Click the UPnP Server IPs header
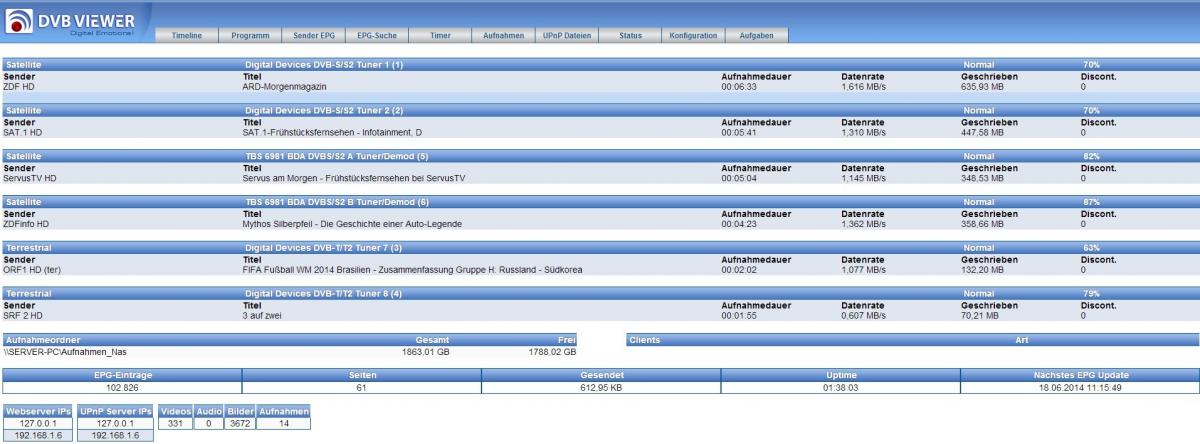1200x444 pixels. pyautogui.click(x=116, y=412)
